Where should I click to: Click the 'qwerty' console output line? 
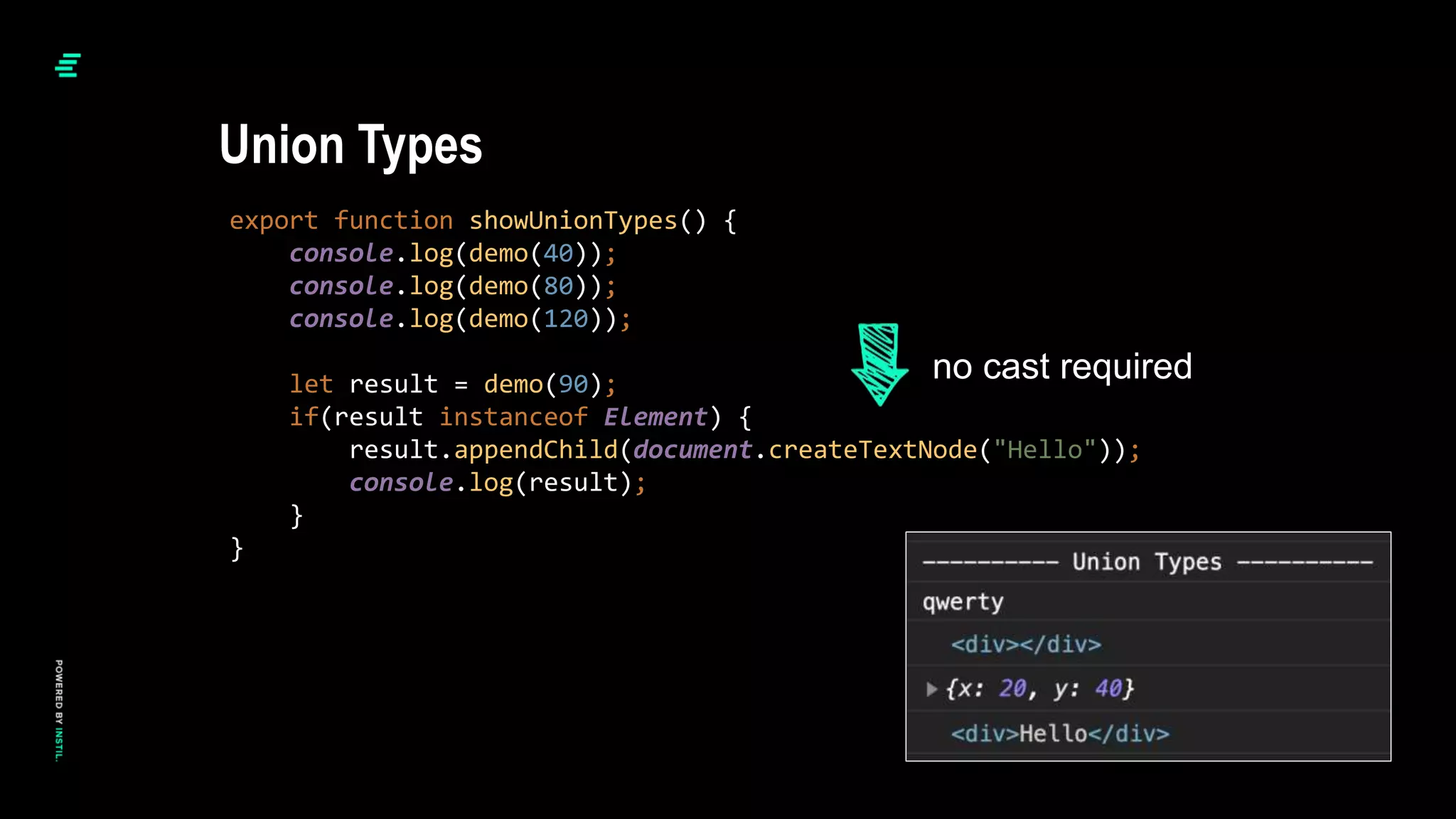(x=963, y=602)
